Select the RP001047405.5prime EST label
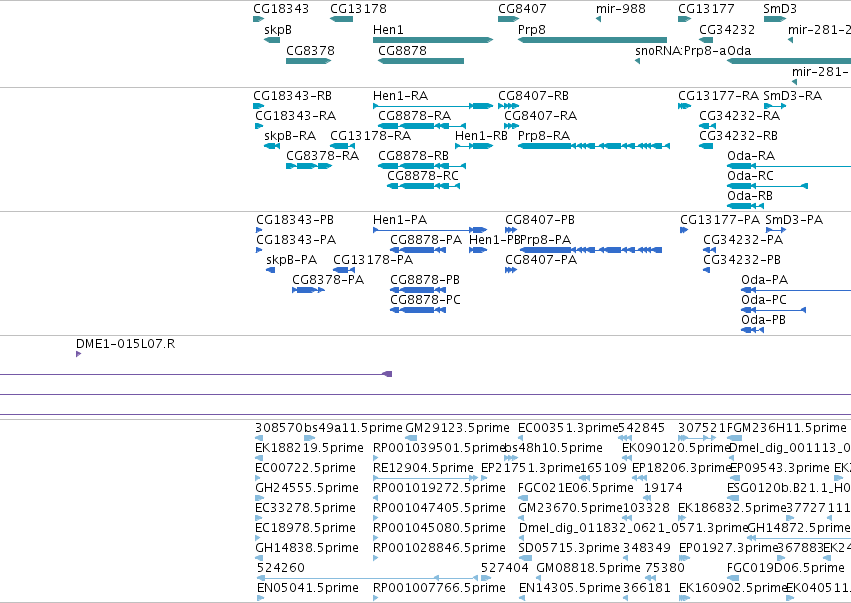Screen dimensions: 851x603 pyautogui.click(x=440, y=509)
